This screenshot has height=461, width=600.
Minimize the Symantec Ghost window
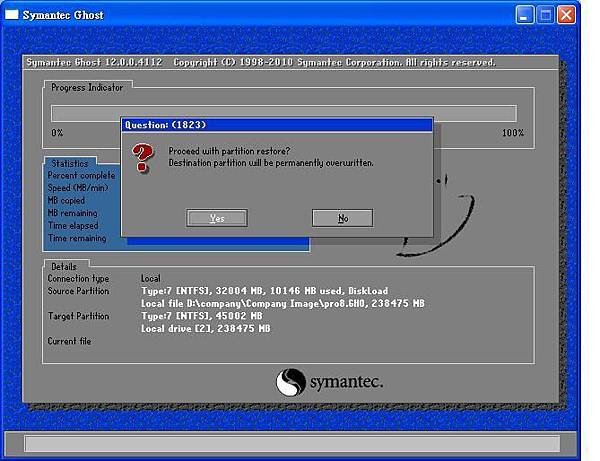pyautogui.click(x=525, y=15)
